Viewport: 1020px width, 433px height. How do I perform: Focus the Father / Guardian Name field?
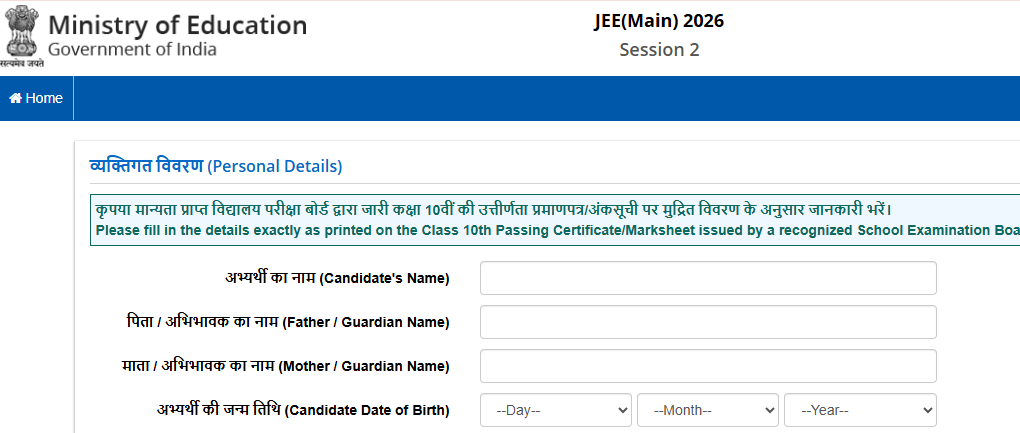pos(708,322)
